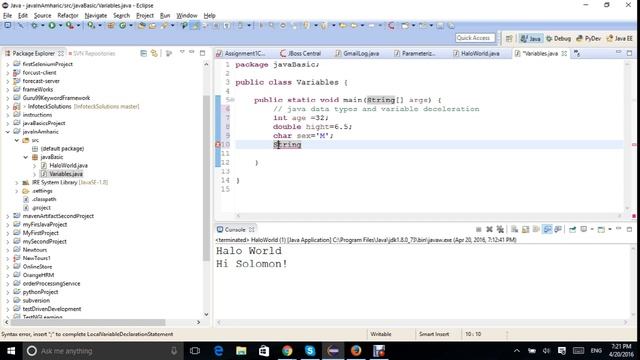640x360 pixels.
Task: Select the Java perspective button
Action: pyautogui.click(x=531, y=38)
